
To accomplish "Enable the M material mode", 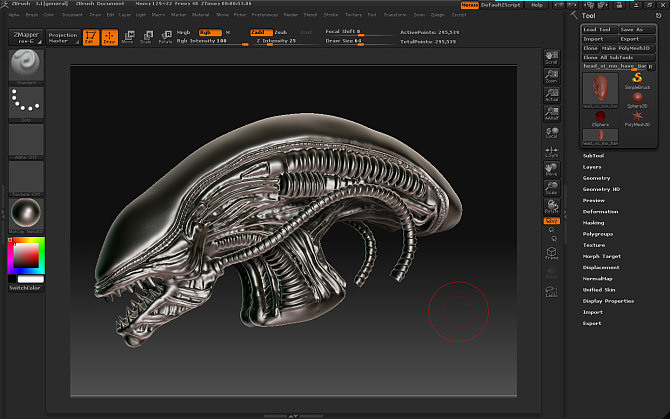I will point(228,32).
